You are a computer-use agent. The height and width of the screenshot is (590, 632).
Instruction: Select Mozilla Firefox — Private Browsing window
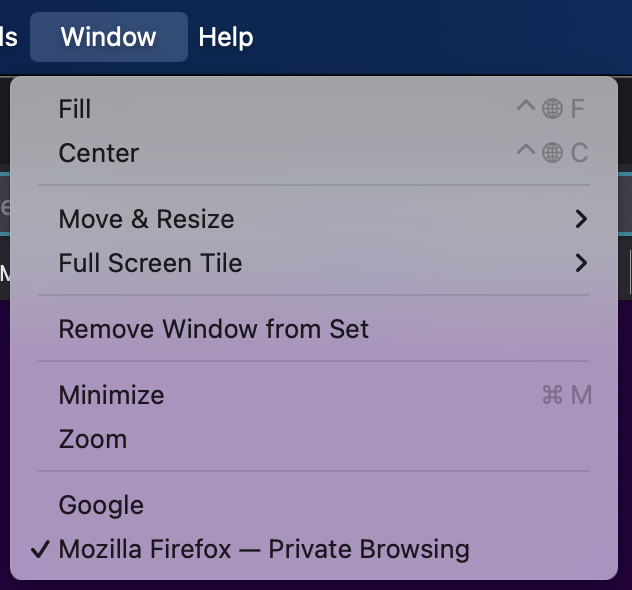(x=314, y=549)
